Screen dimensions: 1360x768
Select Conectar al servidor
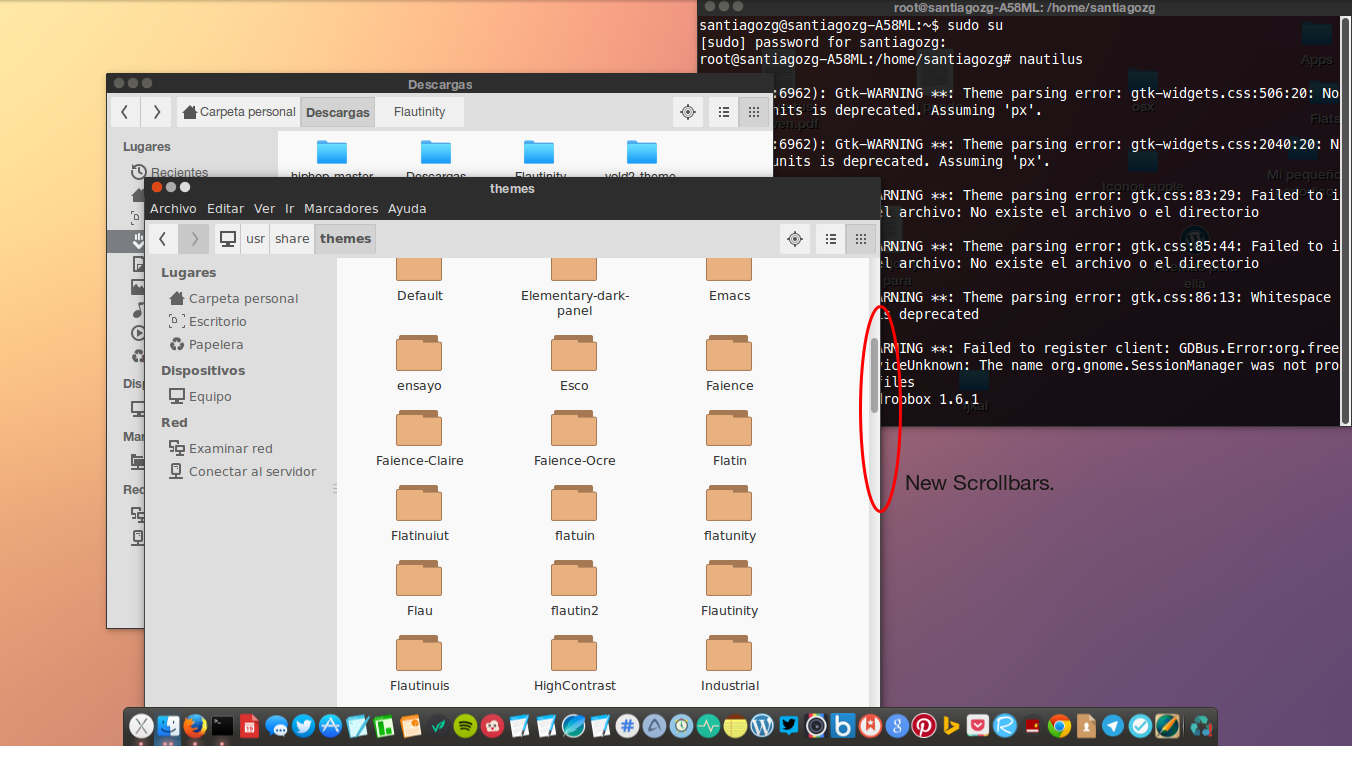241,472
